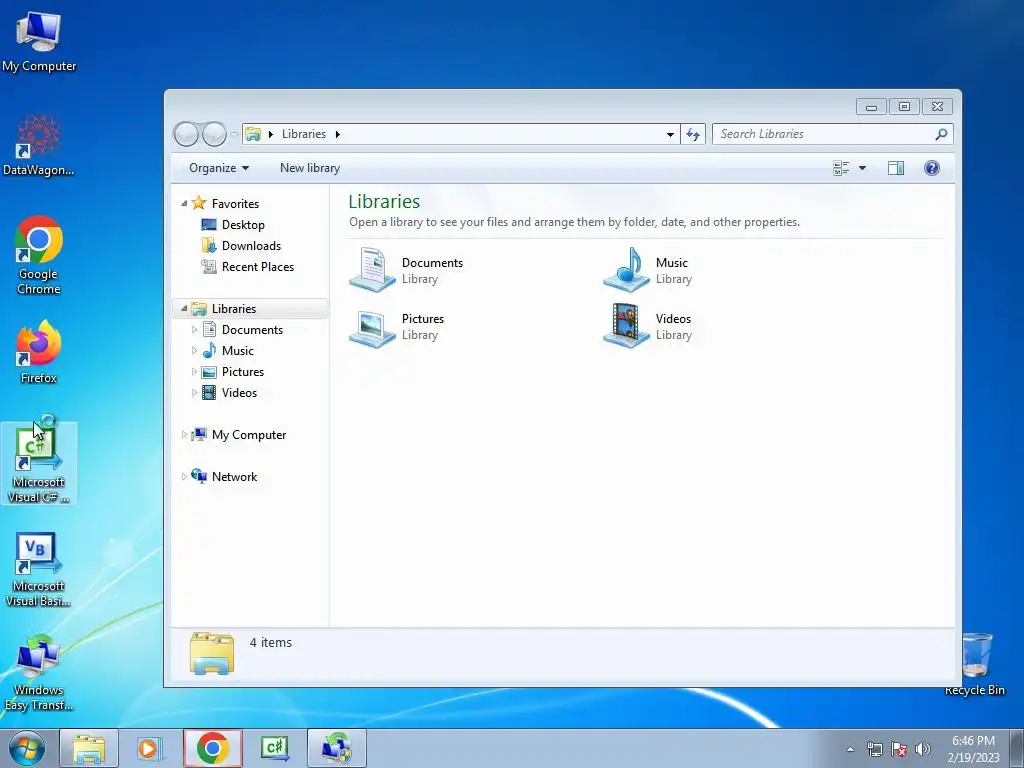This screenshot has width=1024, height=768.
Task: Click the search magnifier icon
Action: tap(941, 134)
